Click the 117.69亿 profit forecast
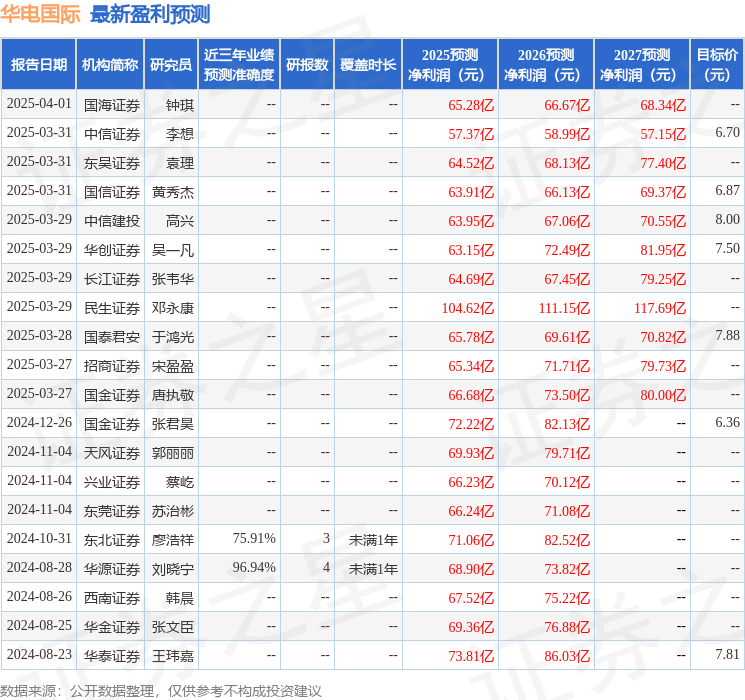 660,308
